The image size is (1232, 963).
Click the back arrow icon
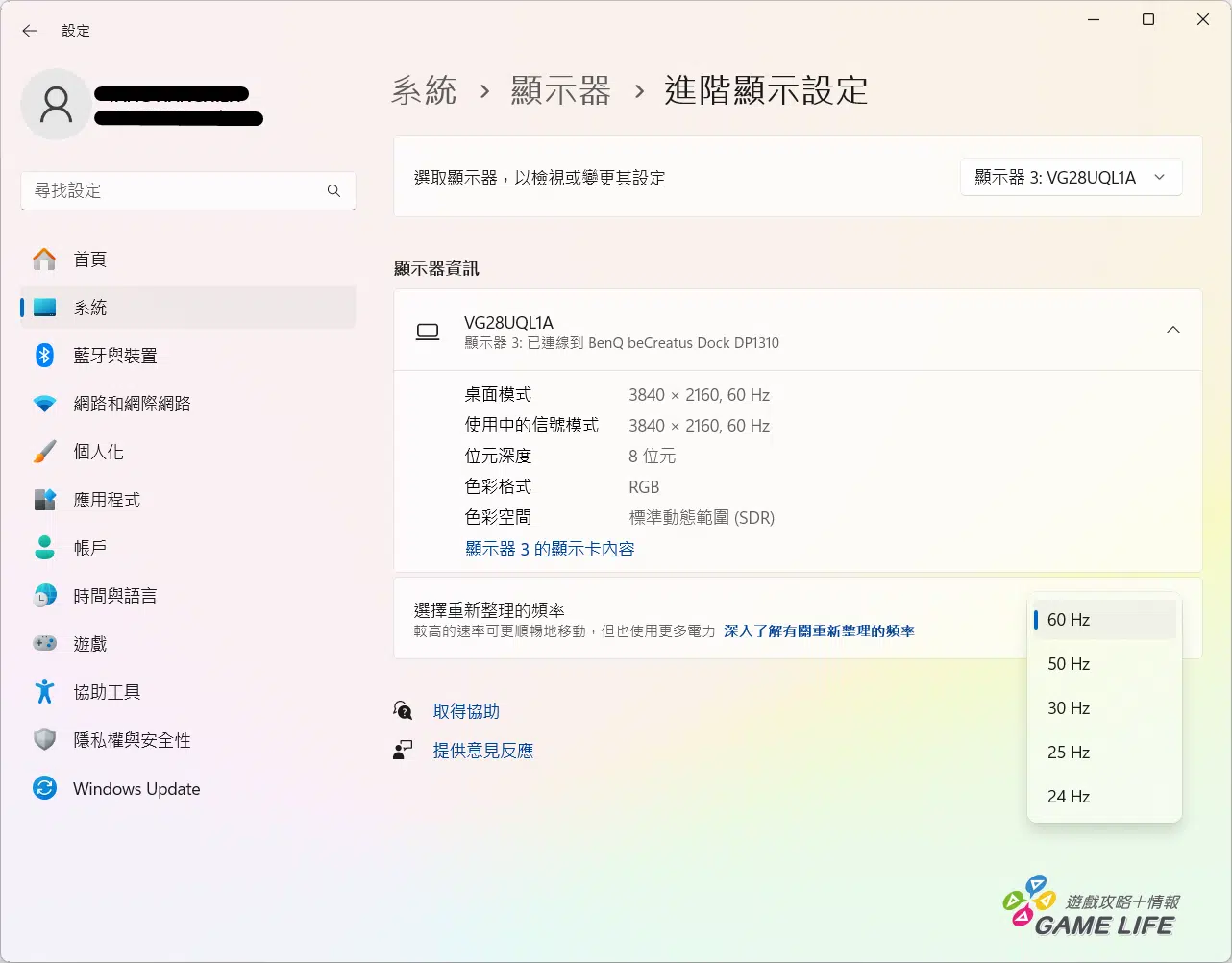[x=30, y=31]
